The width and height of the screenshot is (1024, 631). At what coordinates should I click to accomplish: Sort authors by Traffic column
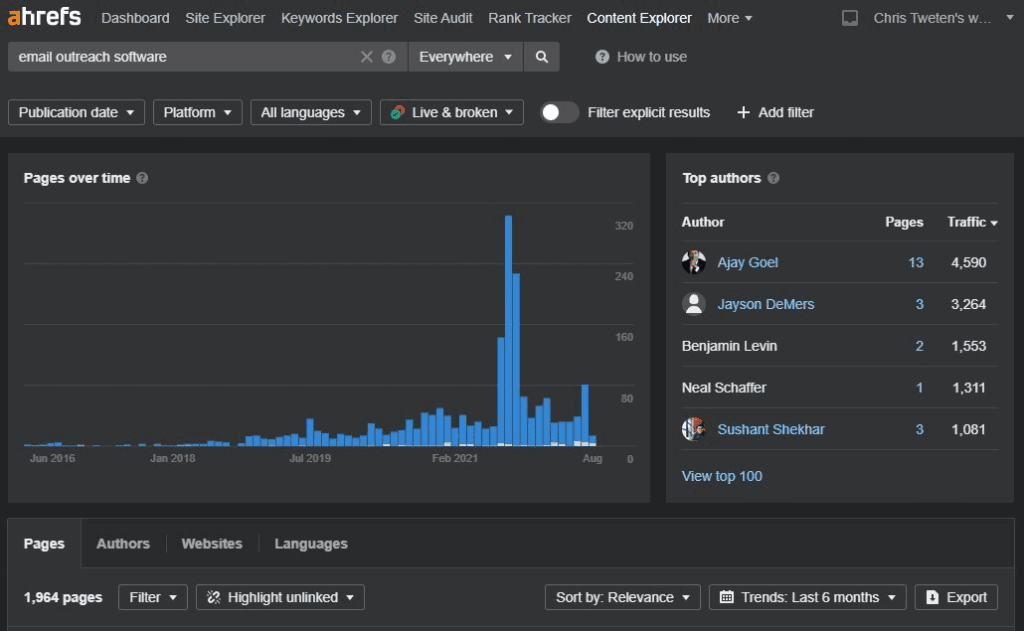click(972, 222)
